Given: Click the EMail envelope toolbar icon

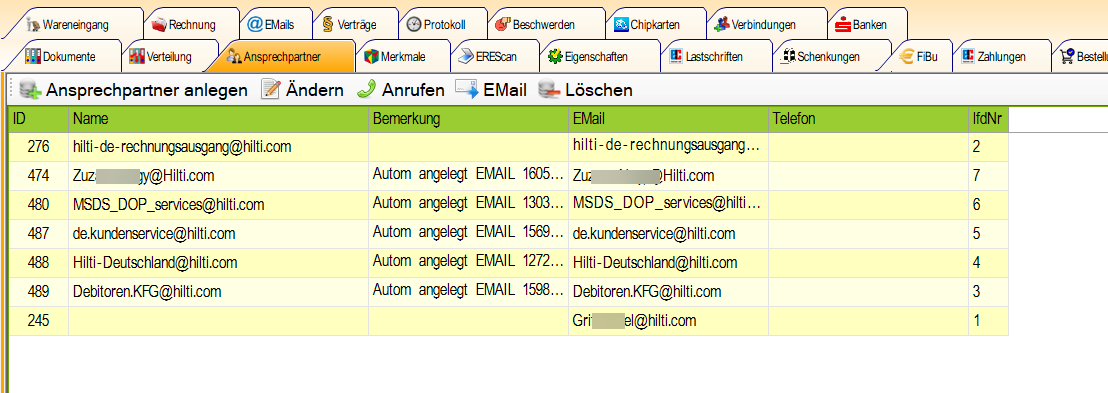Looking at the screenshot, I should coord(467,90).
